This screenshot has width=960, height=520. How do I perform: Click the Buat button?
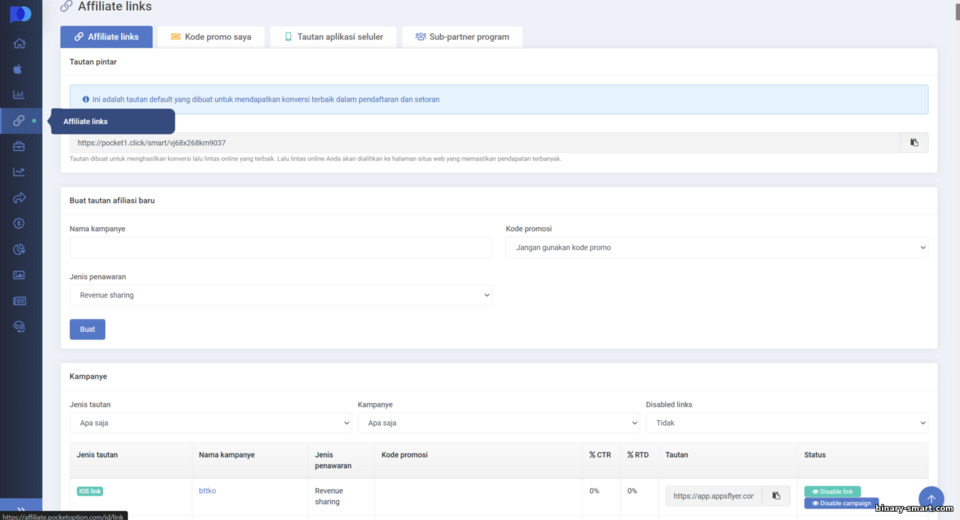[88, 330]
